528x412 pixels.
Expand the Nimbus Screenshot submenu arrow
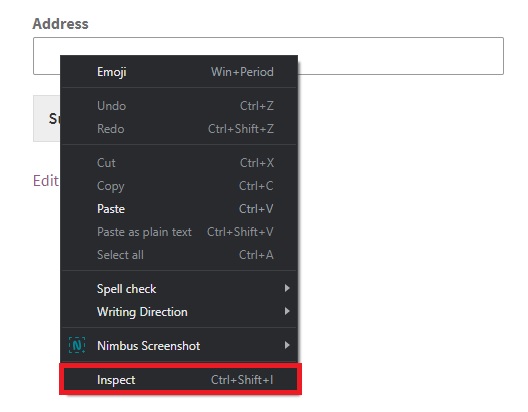pos(287,345)
